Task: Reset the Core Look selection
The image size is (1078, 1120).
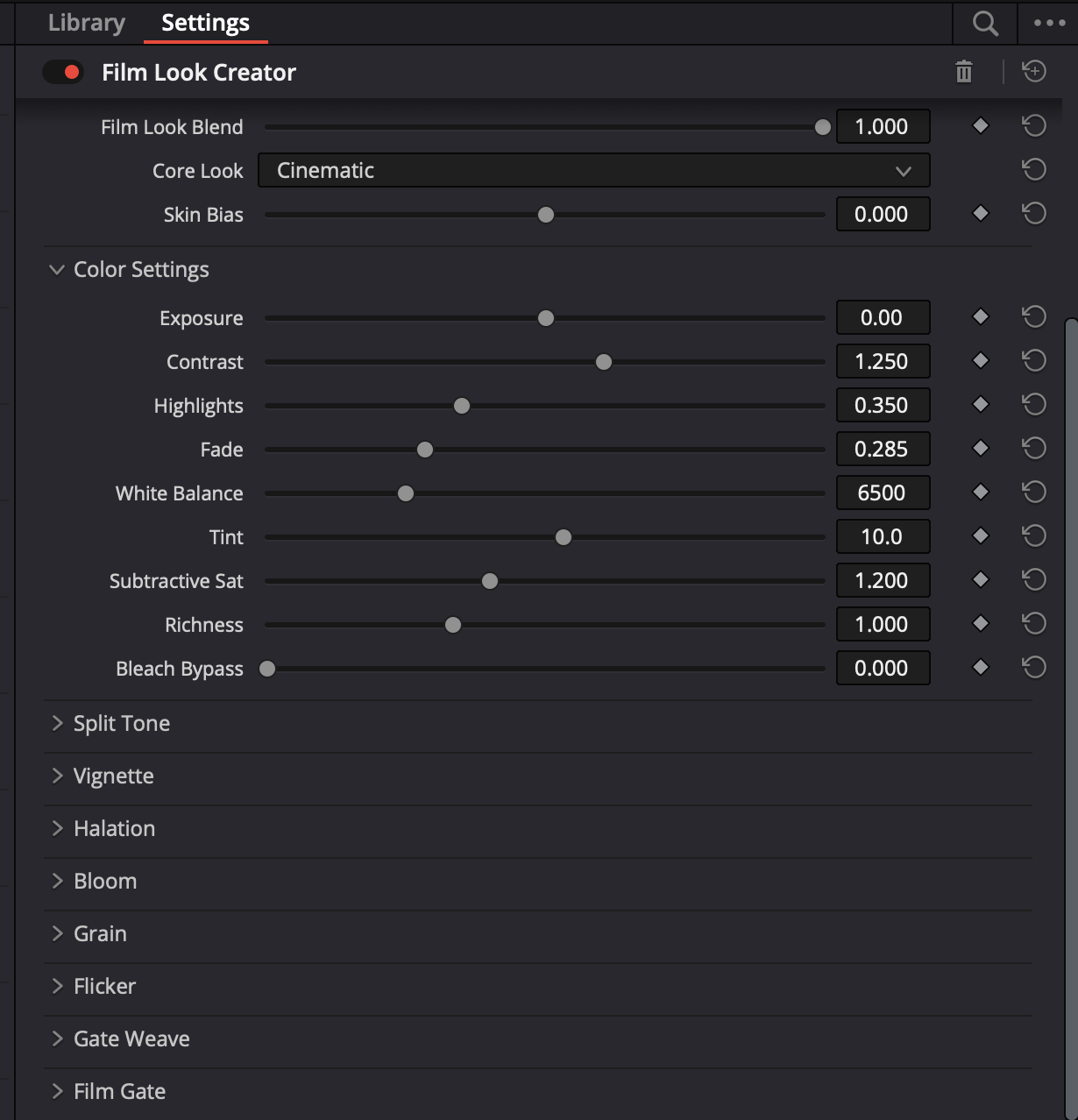Action: pyautogui.click(x=1034, y=170)
